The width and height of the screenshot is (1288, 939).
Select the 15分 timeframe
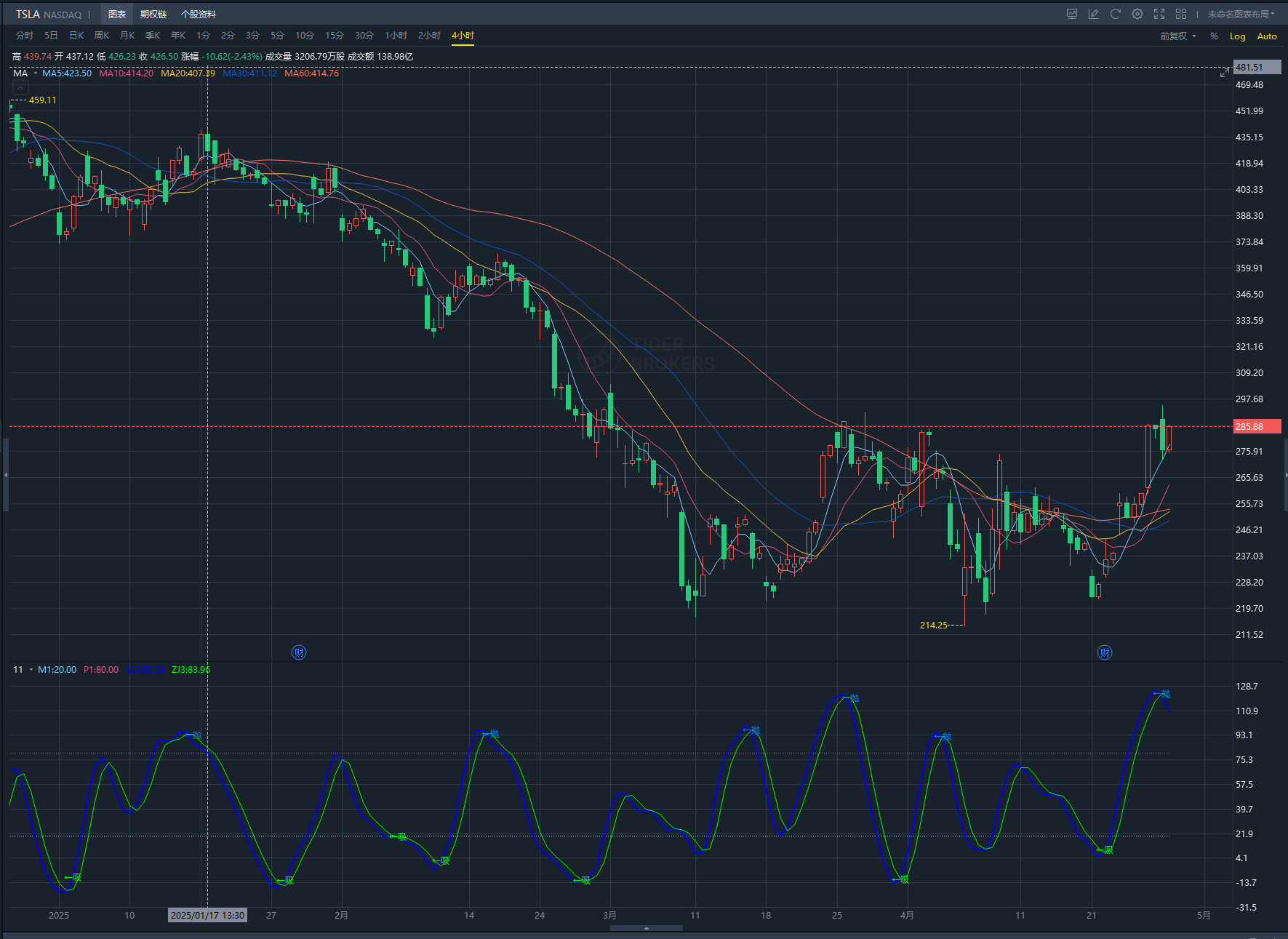(335, 36)
